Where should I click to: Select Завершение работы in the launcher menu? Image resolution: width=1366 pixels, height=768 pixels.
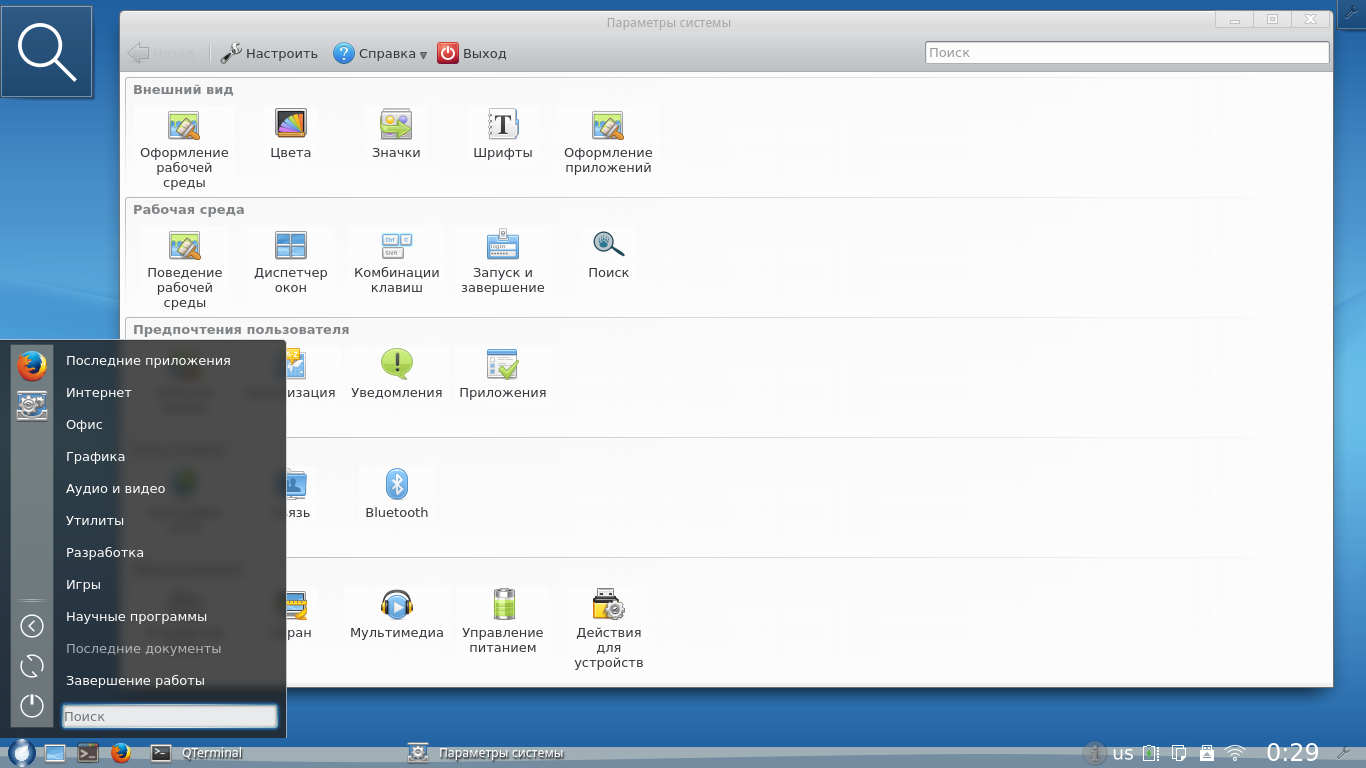pyautogui.click(x=135, y=681)
